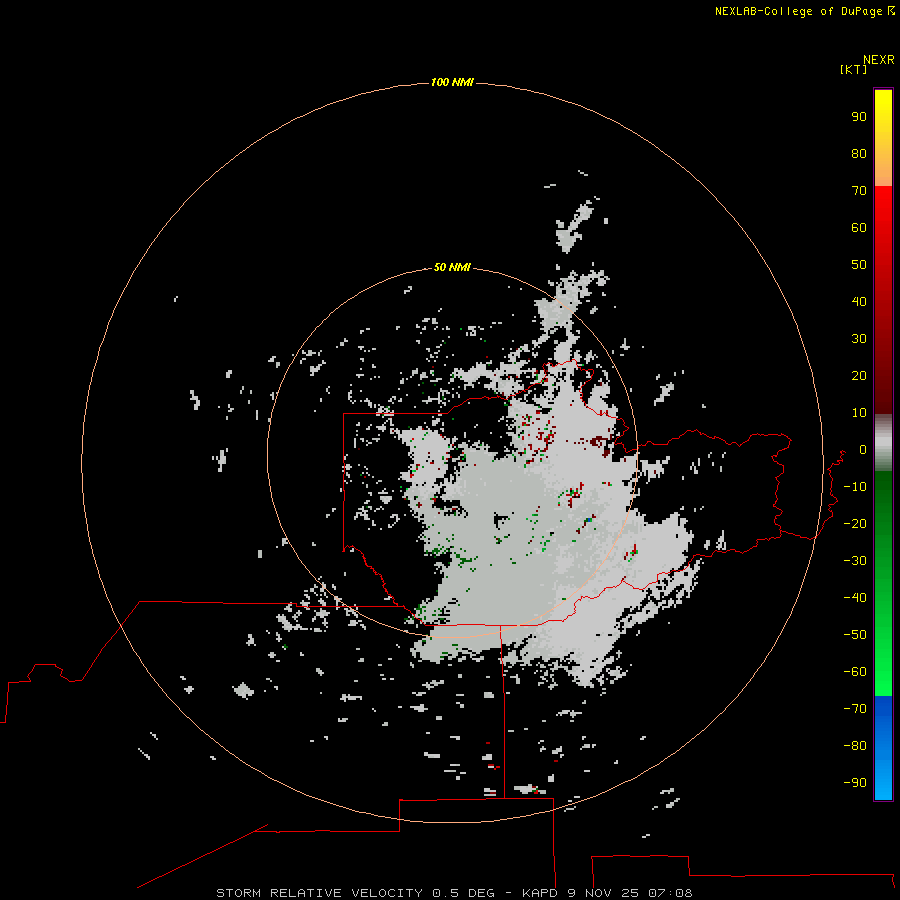Click the NEXLAB-College of DuPage header text
The width and height of the screenshot is (900, 900).
tap(804, 11)
